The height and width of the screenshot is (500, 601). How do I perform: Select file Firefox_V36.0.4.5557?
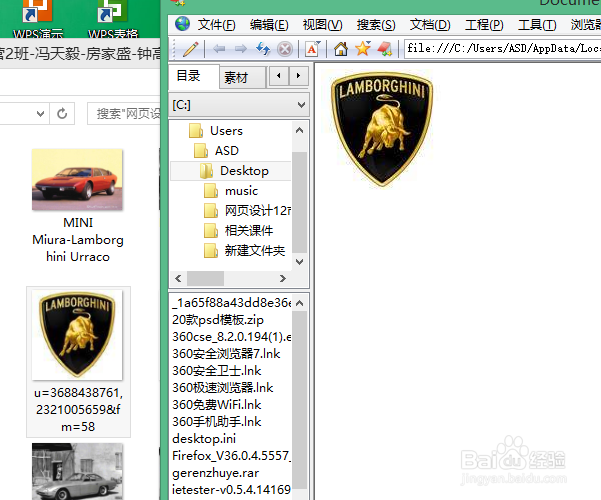tap(231, 456)
